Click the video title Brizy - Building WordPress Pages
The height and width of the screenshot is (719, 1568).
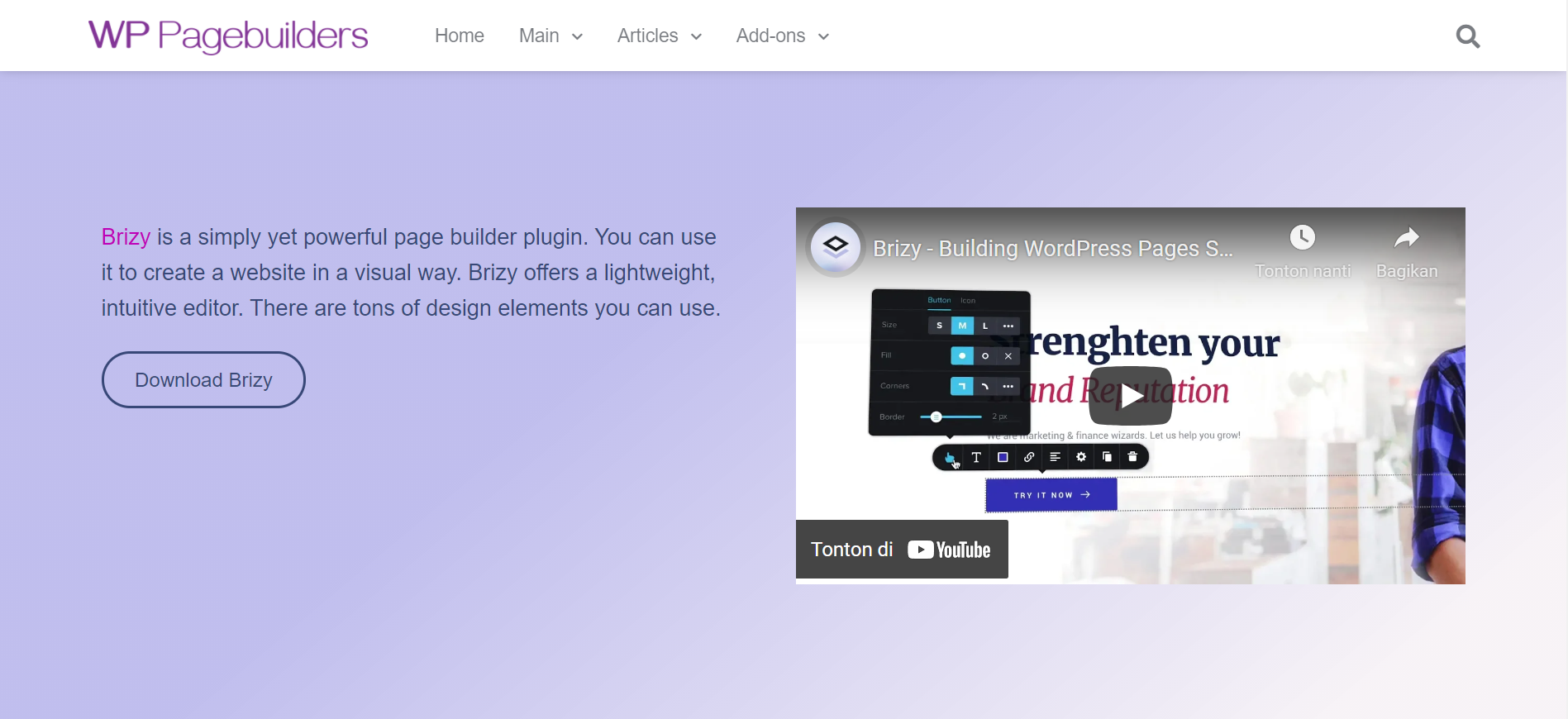point(1052,249)
